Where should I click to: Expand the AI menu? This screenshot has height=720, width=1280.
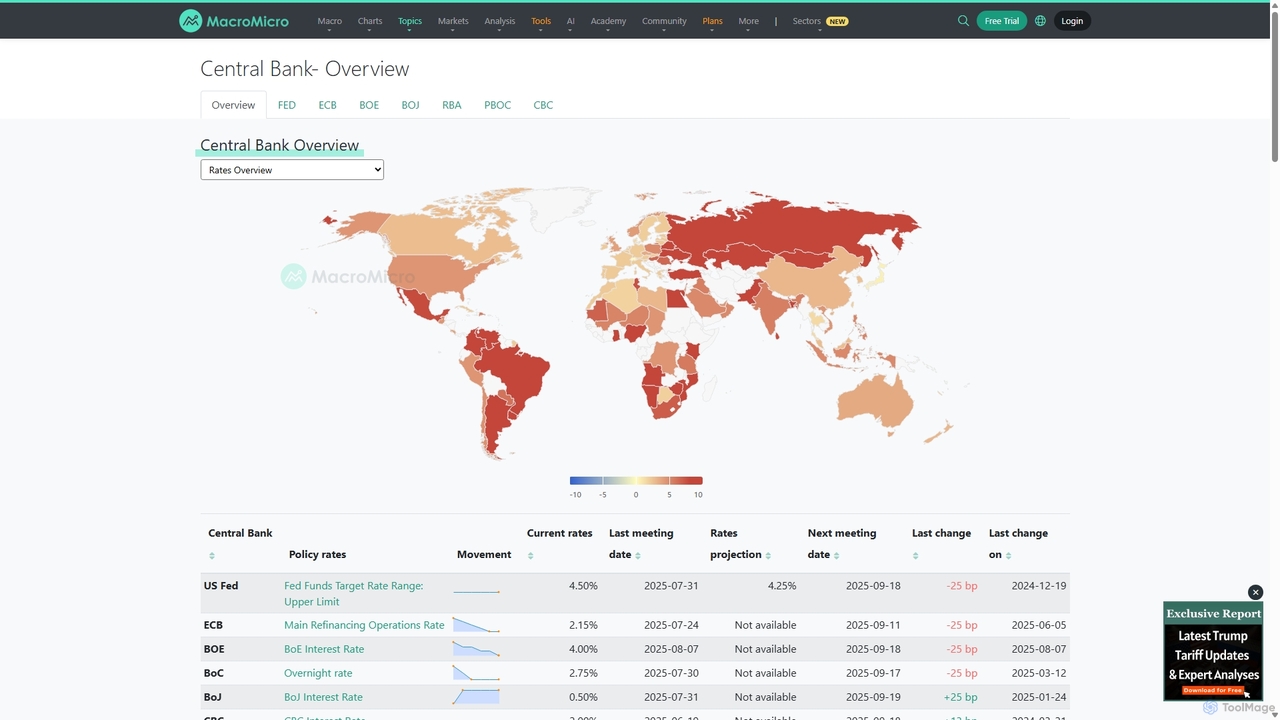pos(571,21)
